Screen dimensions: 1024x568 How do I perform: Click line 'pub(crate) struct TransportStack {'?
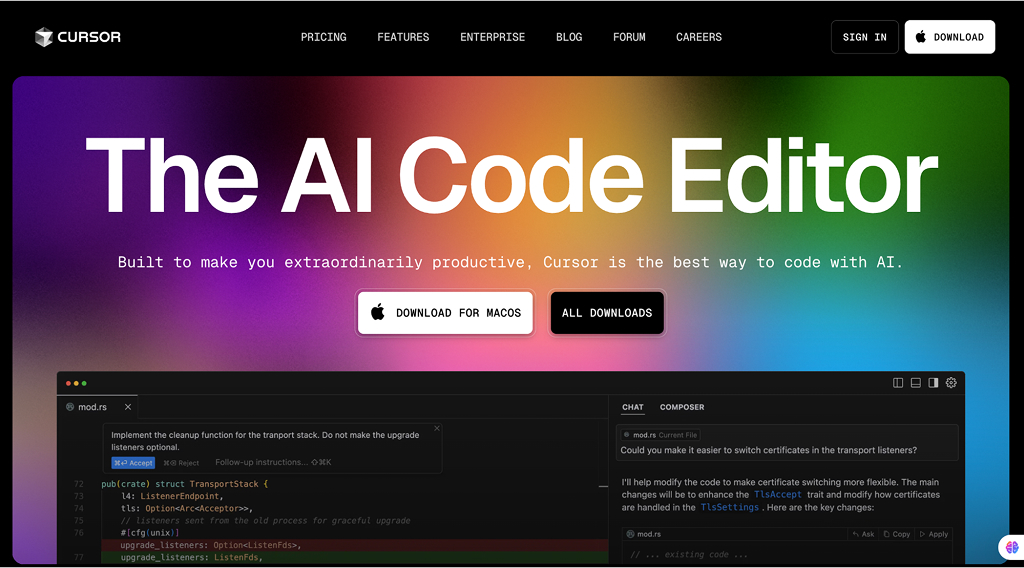point(185,484)
